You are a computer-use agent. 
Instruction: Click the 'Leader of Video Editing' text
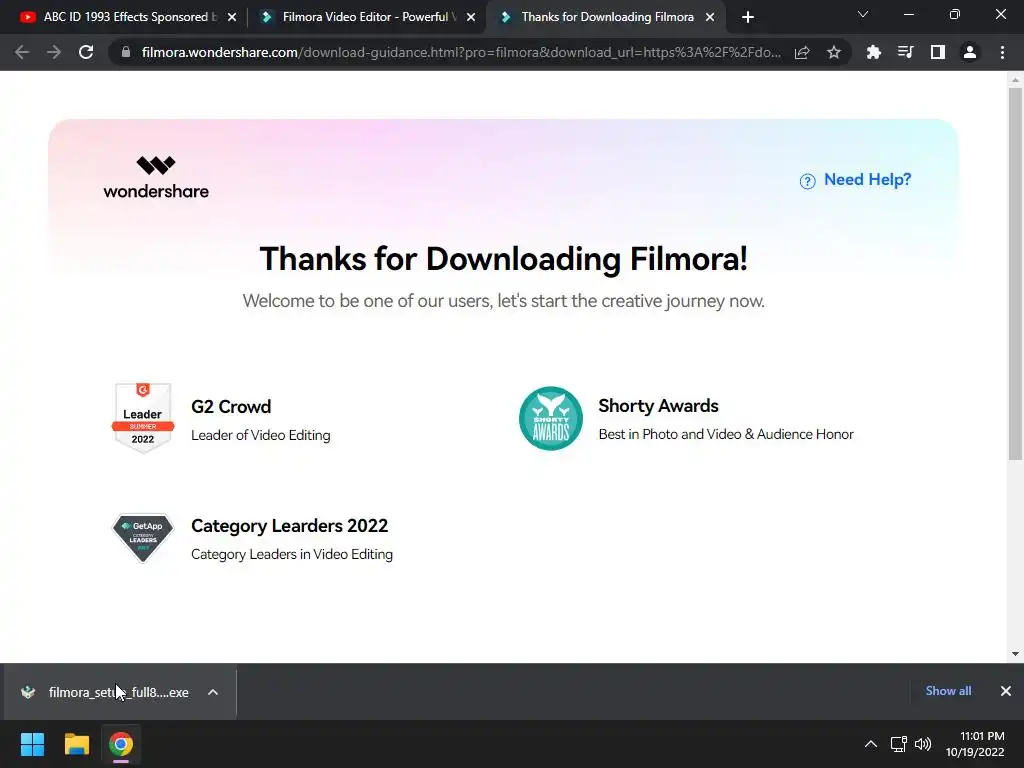[261, 435]
